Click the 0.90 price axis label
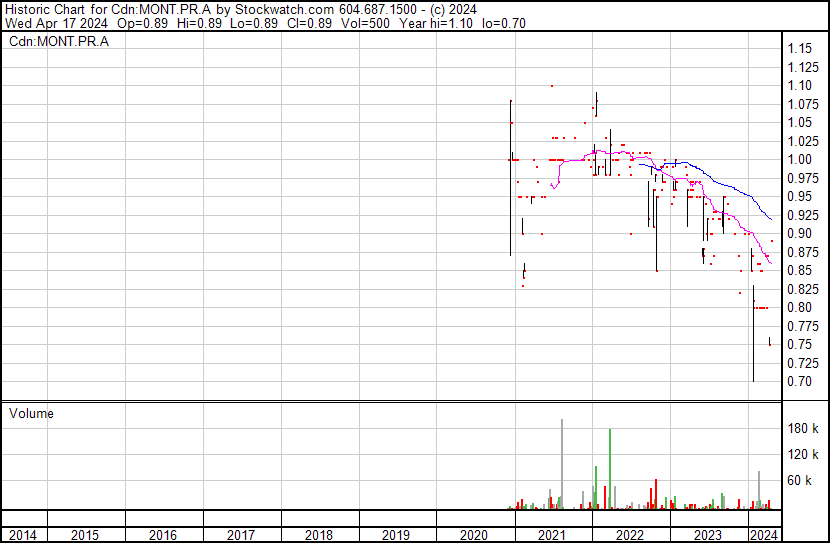Viewport: 830px width, 543px height. [x=799, y=233]
